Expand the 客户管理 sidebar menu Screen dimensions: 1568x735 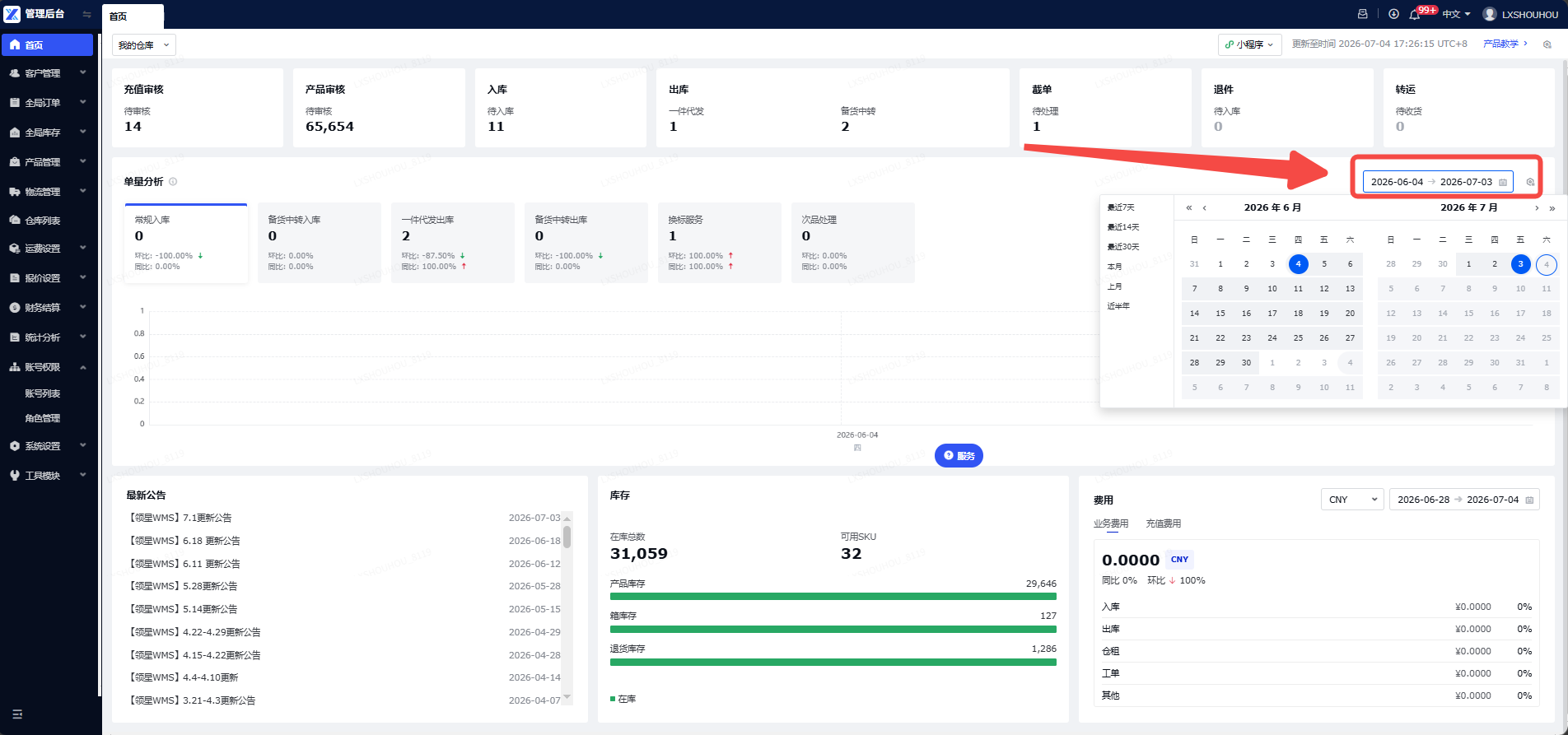point(48,73)
